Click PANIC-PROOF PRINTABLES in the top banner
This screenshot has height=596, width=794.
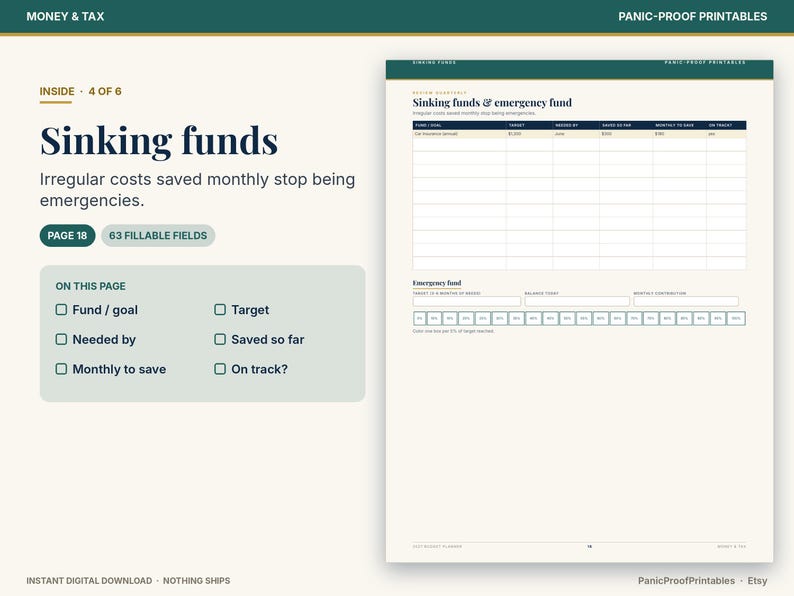tap(692, 16)
